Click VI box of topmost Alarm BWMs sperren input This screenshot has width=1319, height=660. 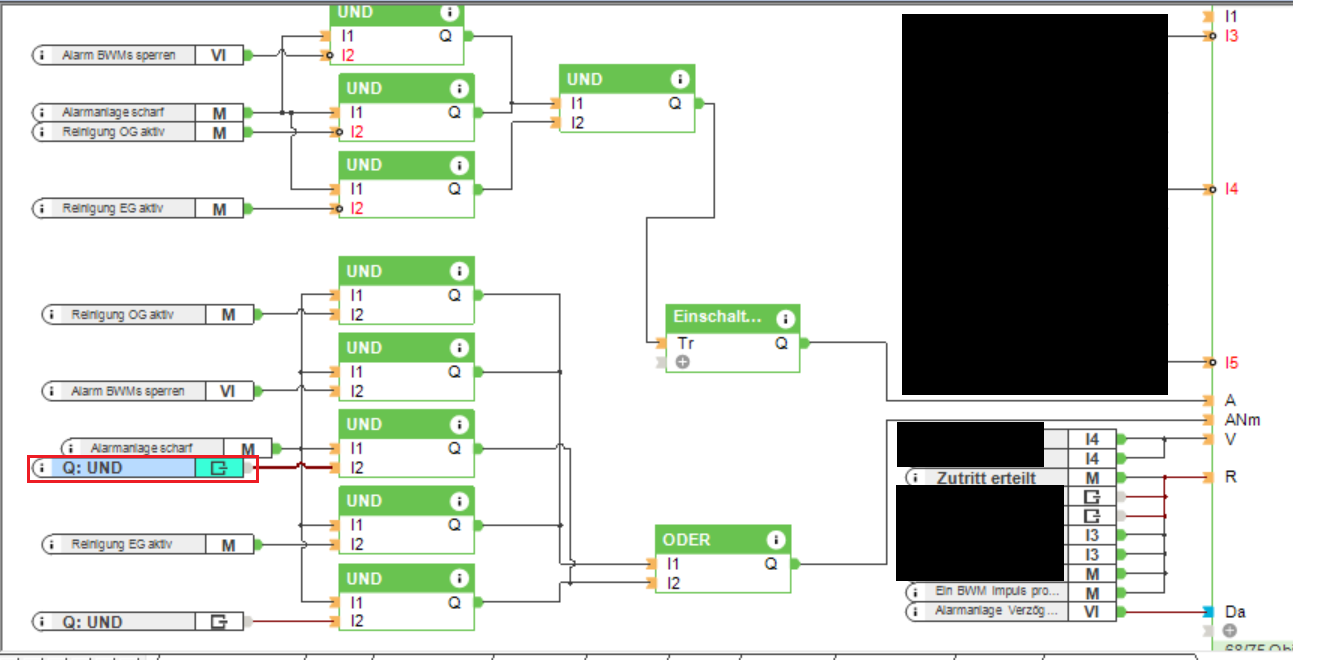(219, 55)
